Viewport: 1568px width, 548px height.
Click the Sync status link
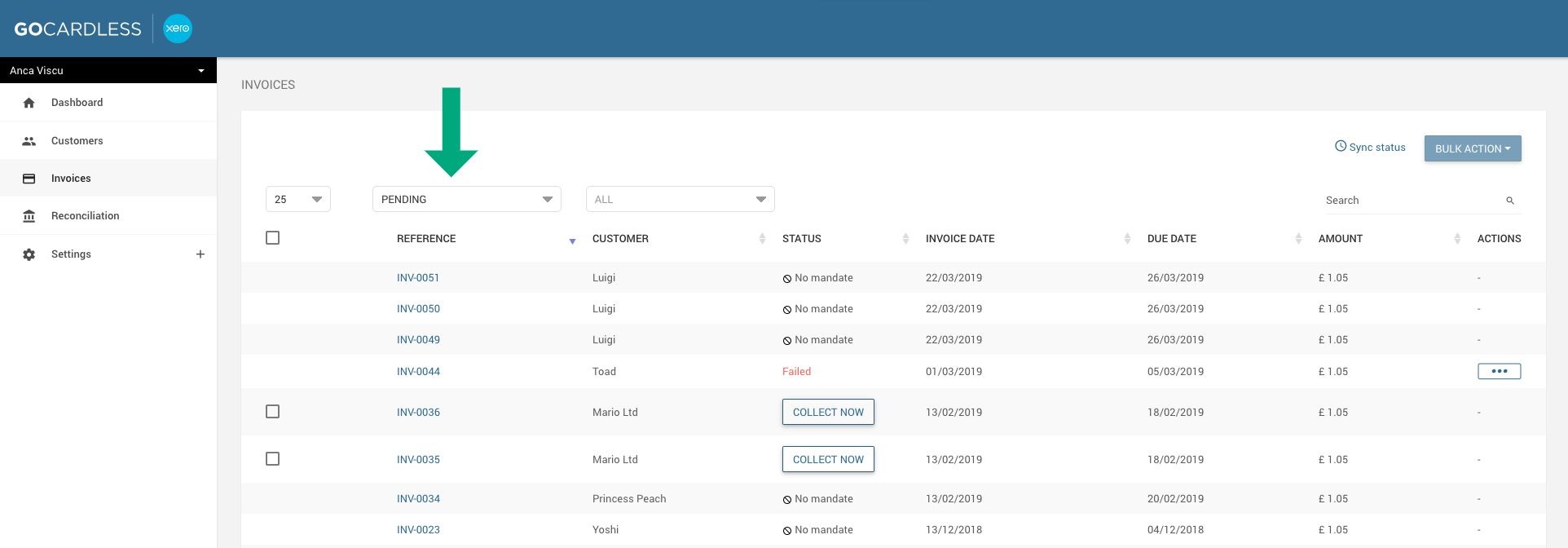(1370, 148)
